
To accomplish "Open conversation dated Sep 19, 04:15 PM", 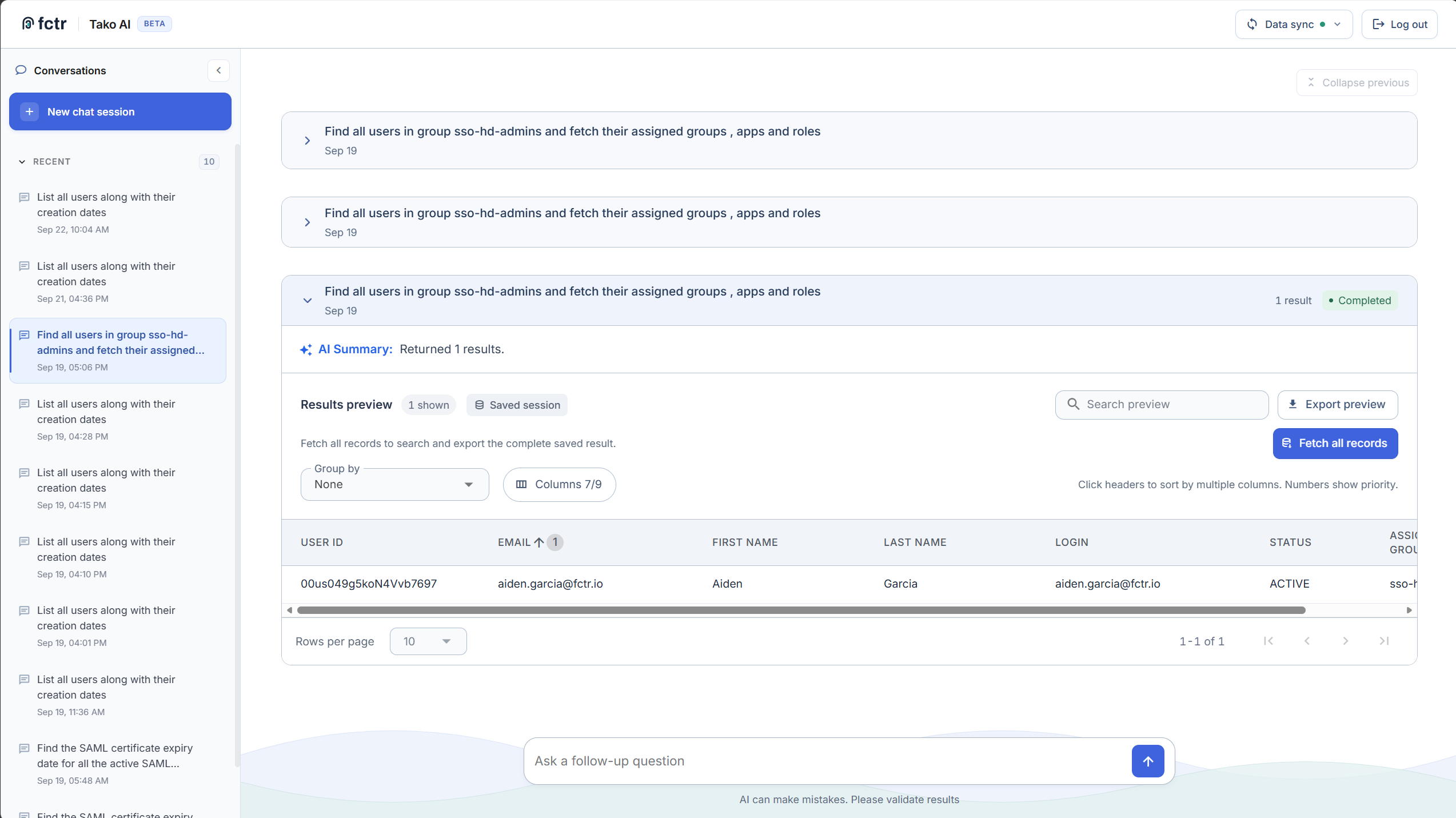I will (x=118, y=488).
